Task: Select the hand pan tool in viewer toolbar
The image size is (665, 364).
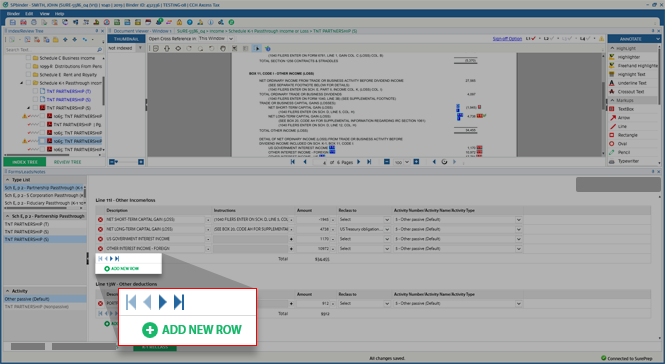Action: point(223,48)
